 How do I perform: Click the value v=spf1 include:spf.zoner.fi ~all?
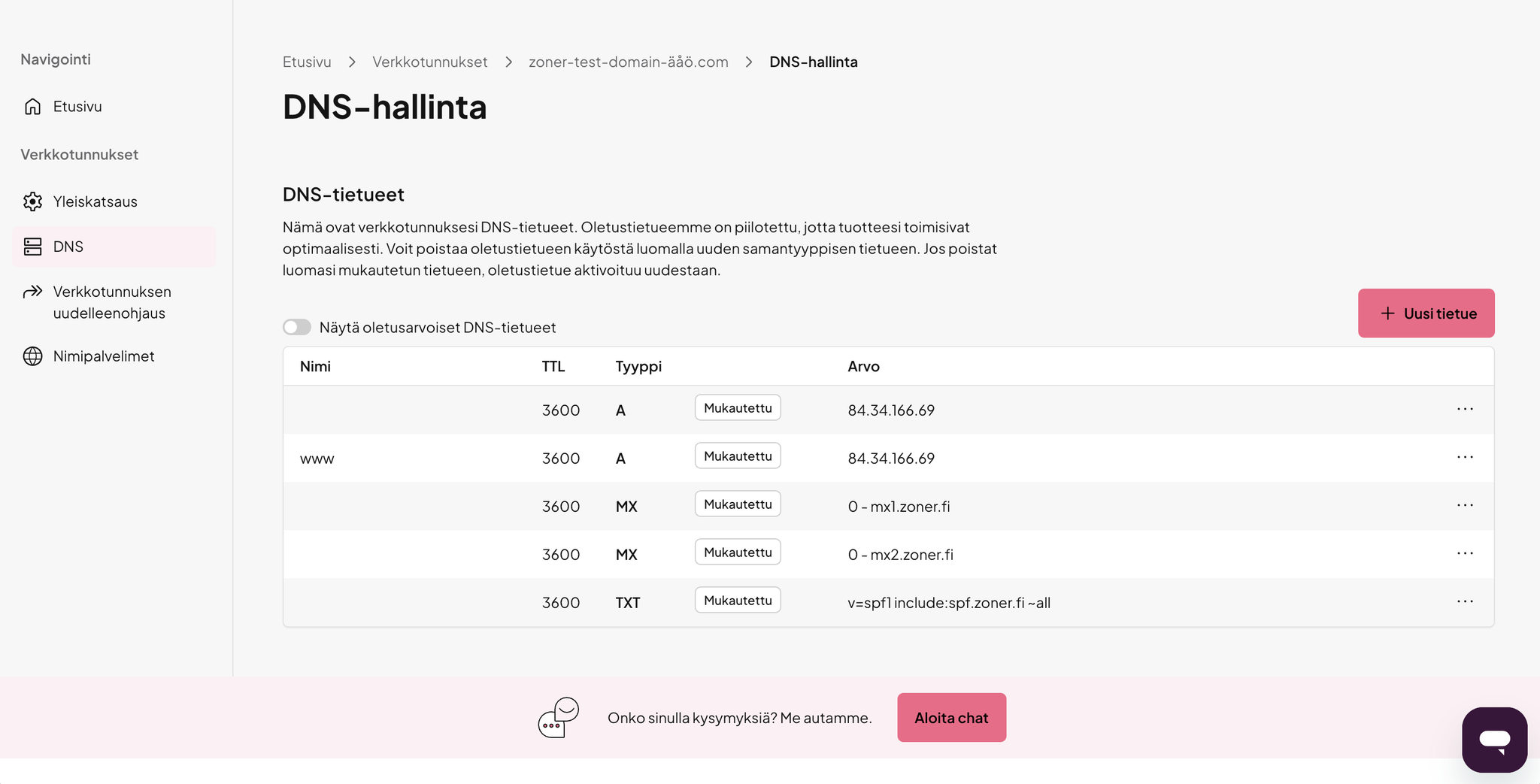pyautogui.click(x=949, y=603)
